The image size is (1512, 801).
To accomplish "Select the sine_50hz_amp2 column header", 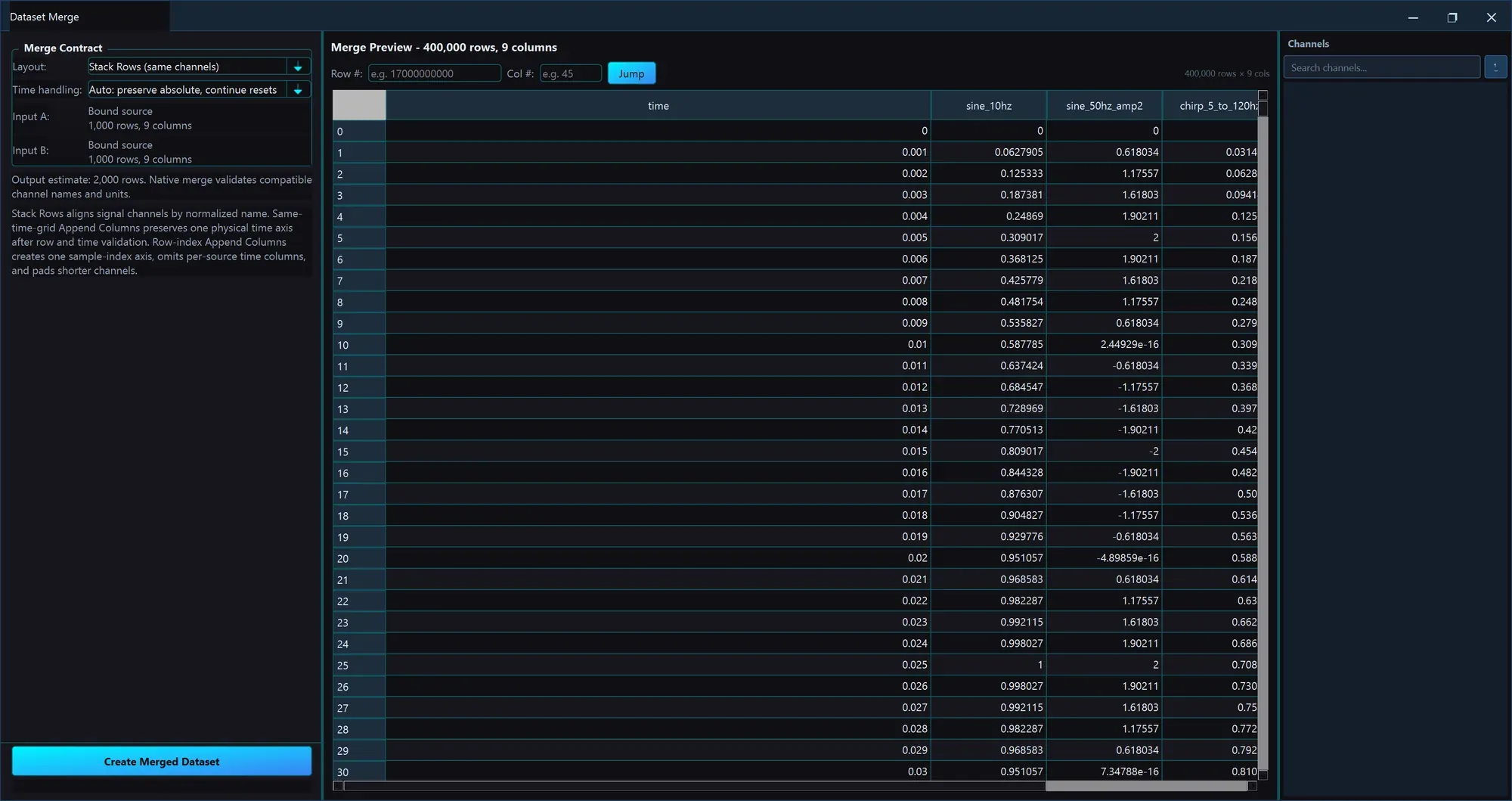I will click(x=1104, y=106).
